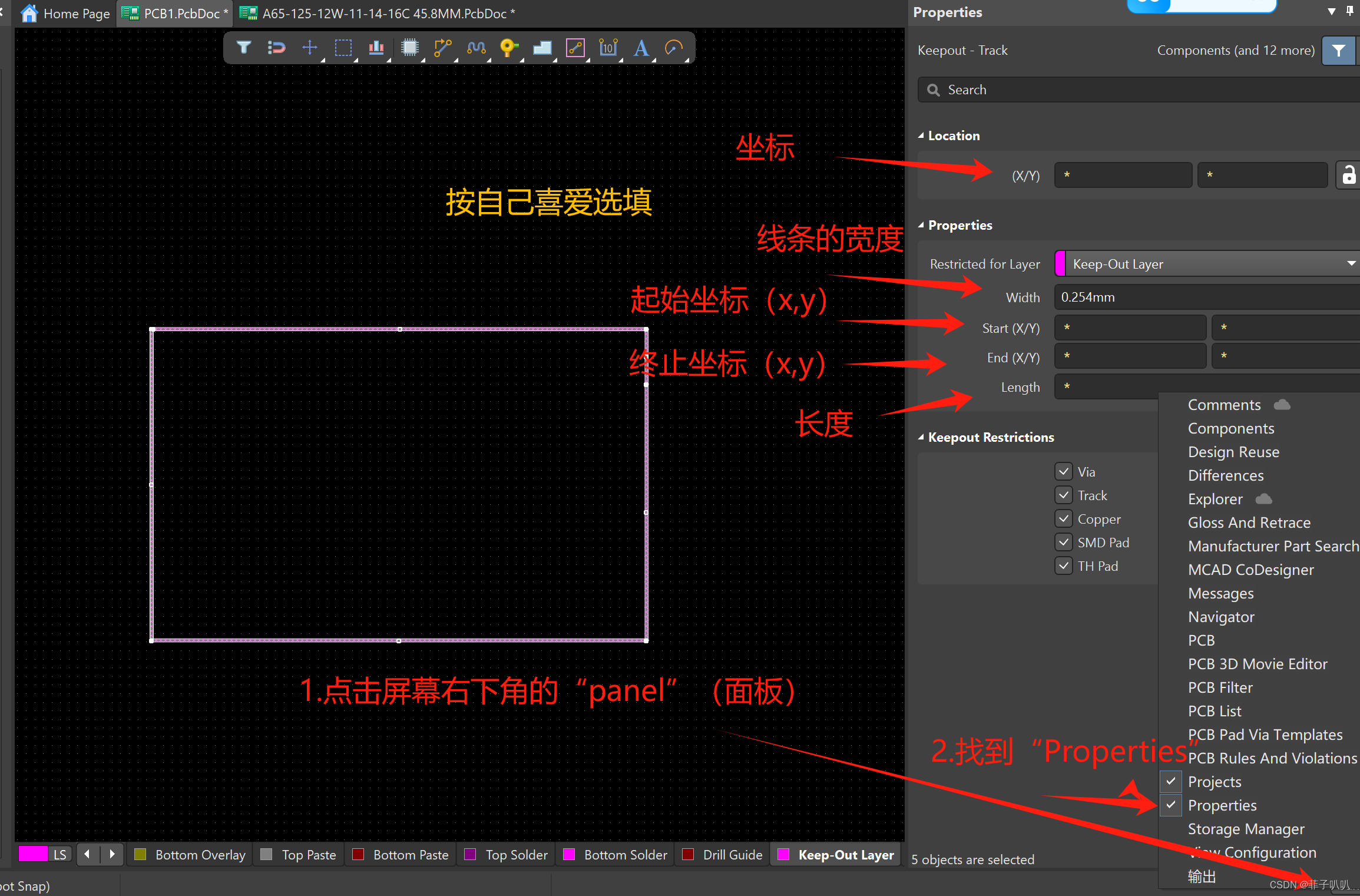The height and width of the screenshot is (896, 1360).
Task: Click the selection filter funnel in the active bar
Action: (x=244, y=47)
